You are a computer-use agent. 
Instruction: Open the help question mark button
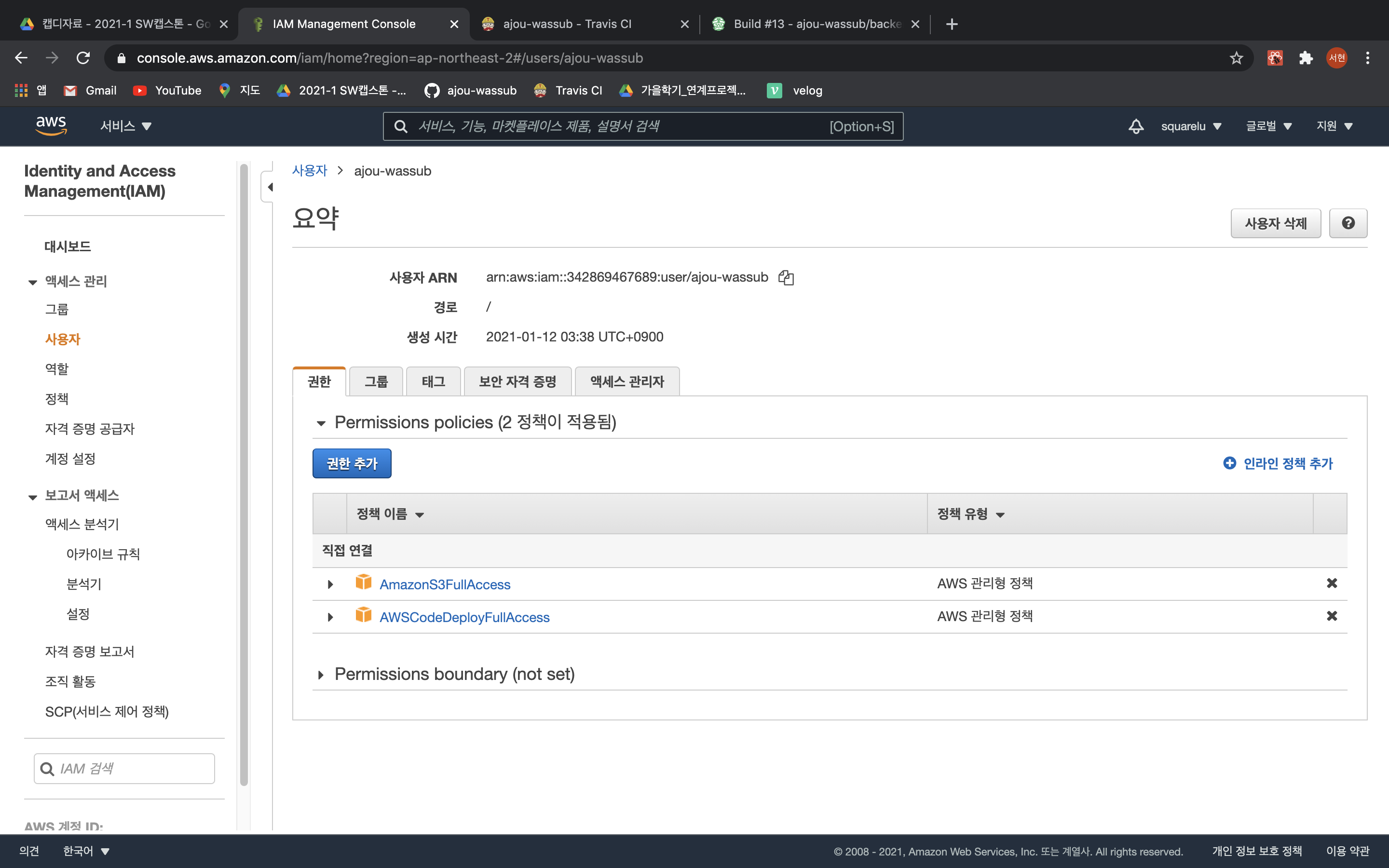[1348, 223]
